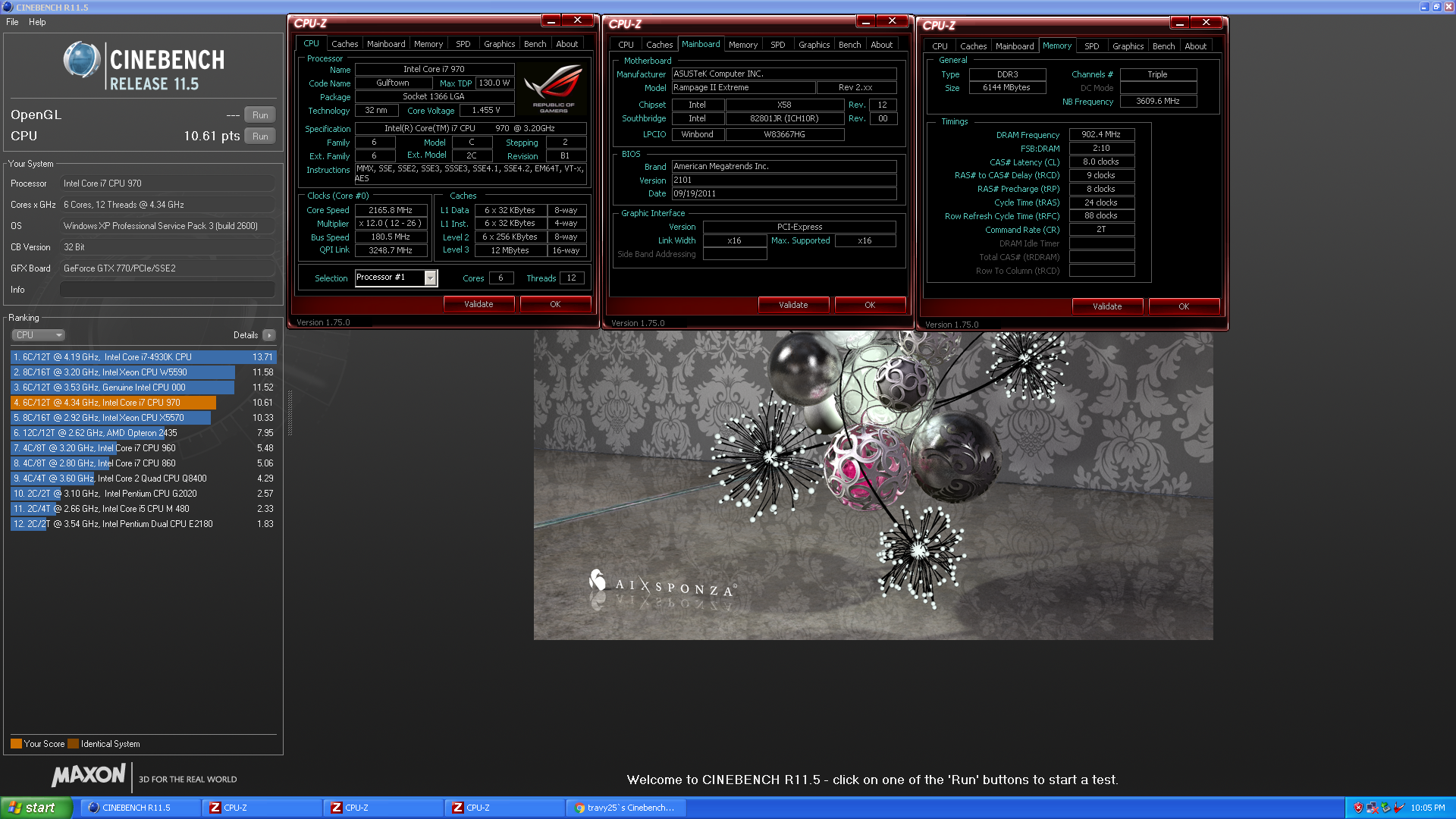Image resolution: width=1456 pixels, height=819 pixels.
Task: Click the orange Your Score legend swatch
Action: click(16, 744)
